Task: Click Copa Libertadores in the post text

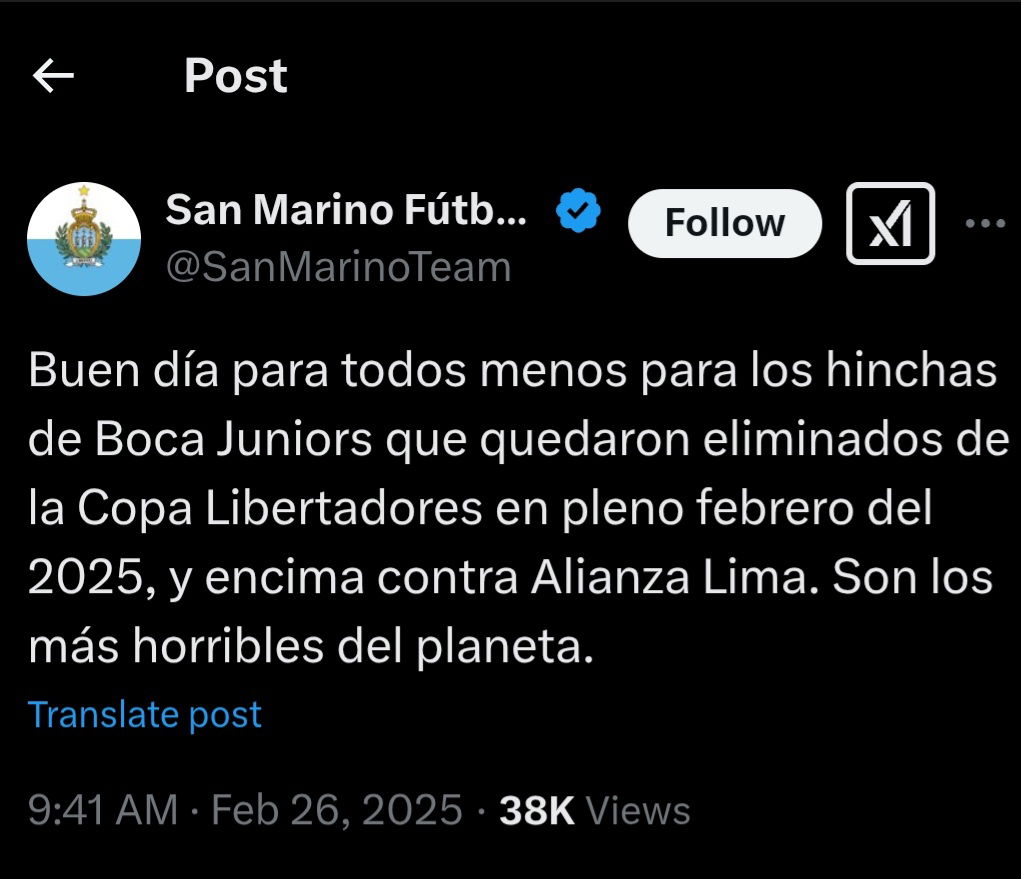Action: coord(280,509)
